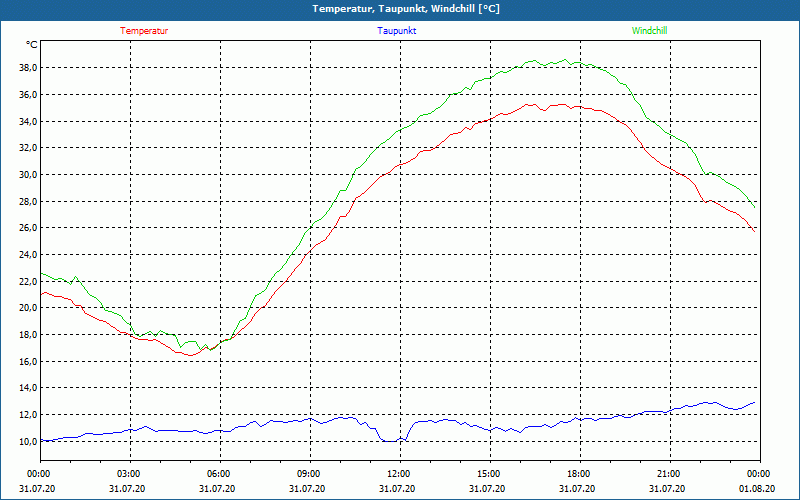Click the 09:00 time axis label
This screenshot has width=800, height=500.
(310, 474)
